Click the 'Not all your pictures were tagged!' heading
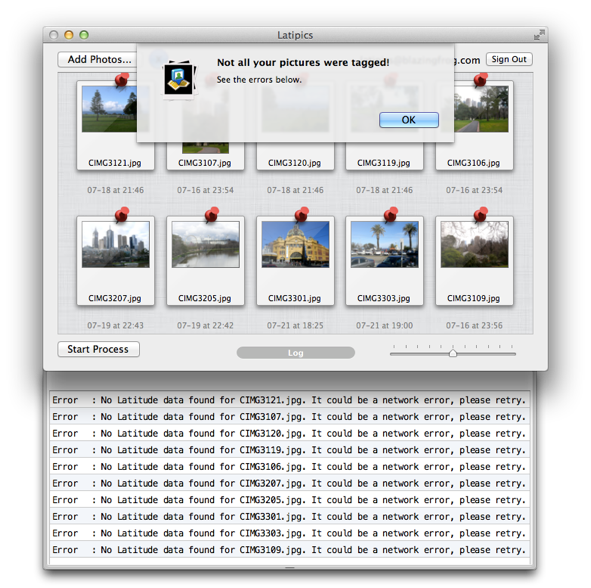 303,63
